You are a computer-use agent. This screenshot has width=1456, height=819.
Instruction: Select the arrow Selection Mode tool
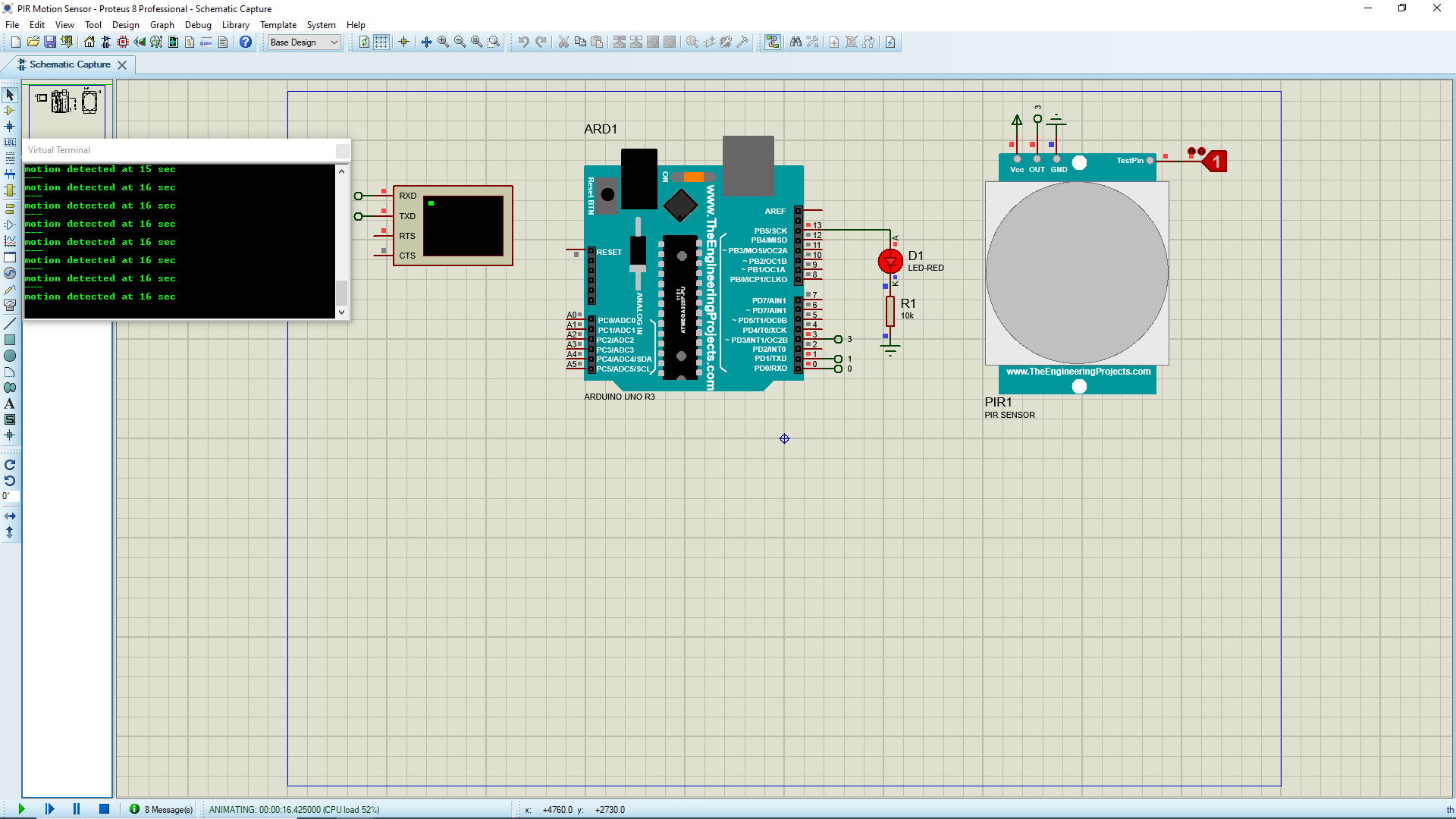10,95
